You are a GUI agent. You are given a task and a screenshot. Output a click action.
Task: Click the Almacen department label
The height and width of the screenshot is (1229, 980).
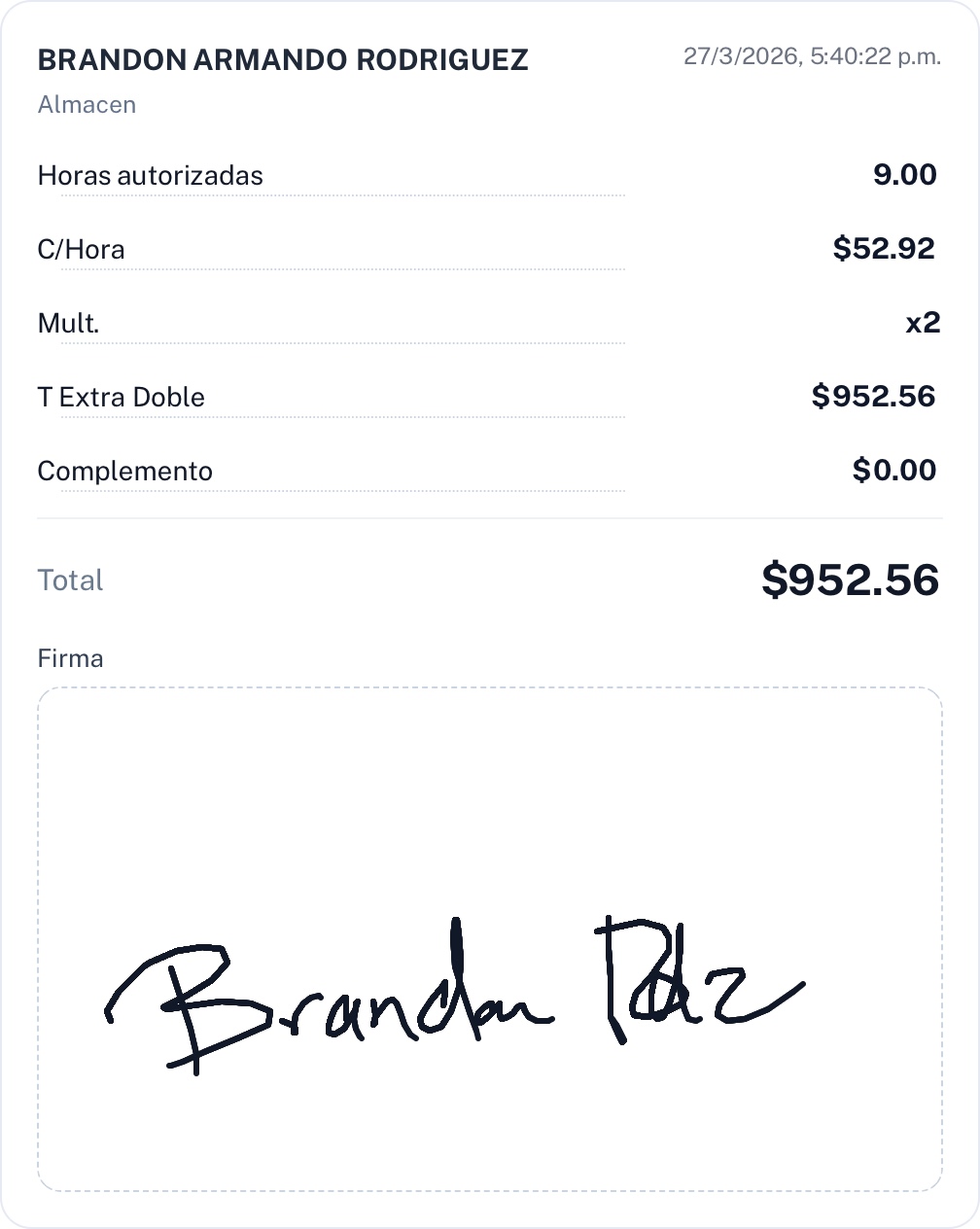(x=87, y=105)
